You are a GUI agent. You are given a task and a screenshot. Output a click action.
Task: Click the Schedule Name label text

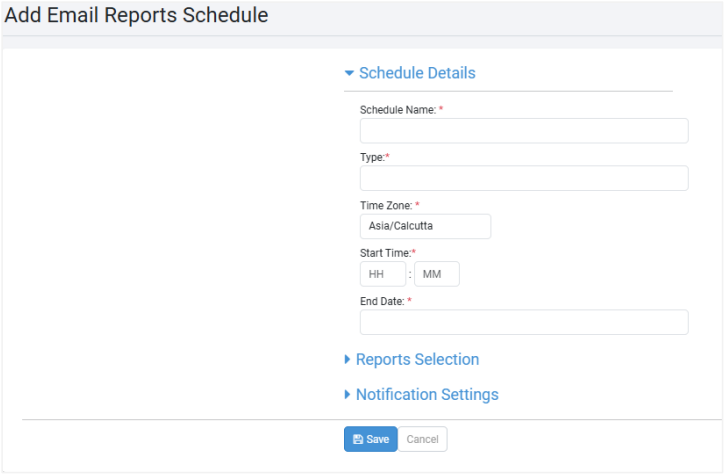398,110
